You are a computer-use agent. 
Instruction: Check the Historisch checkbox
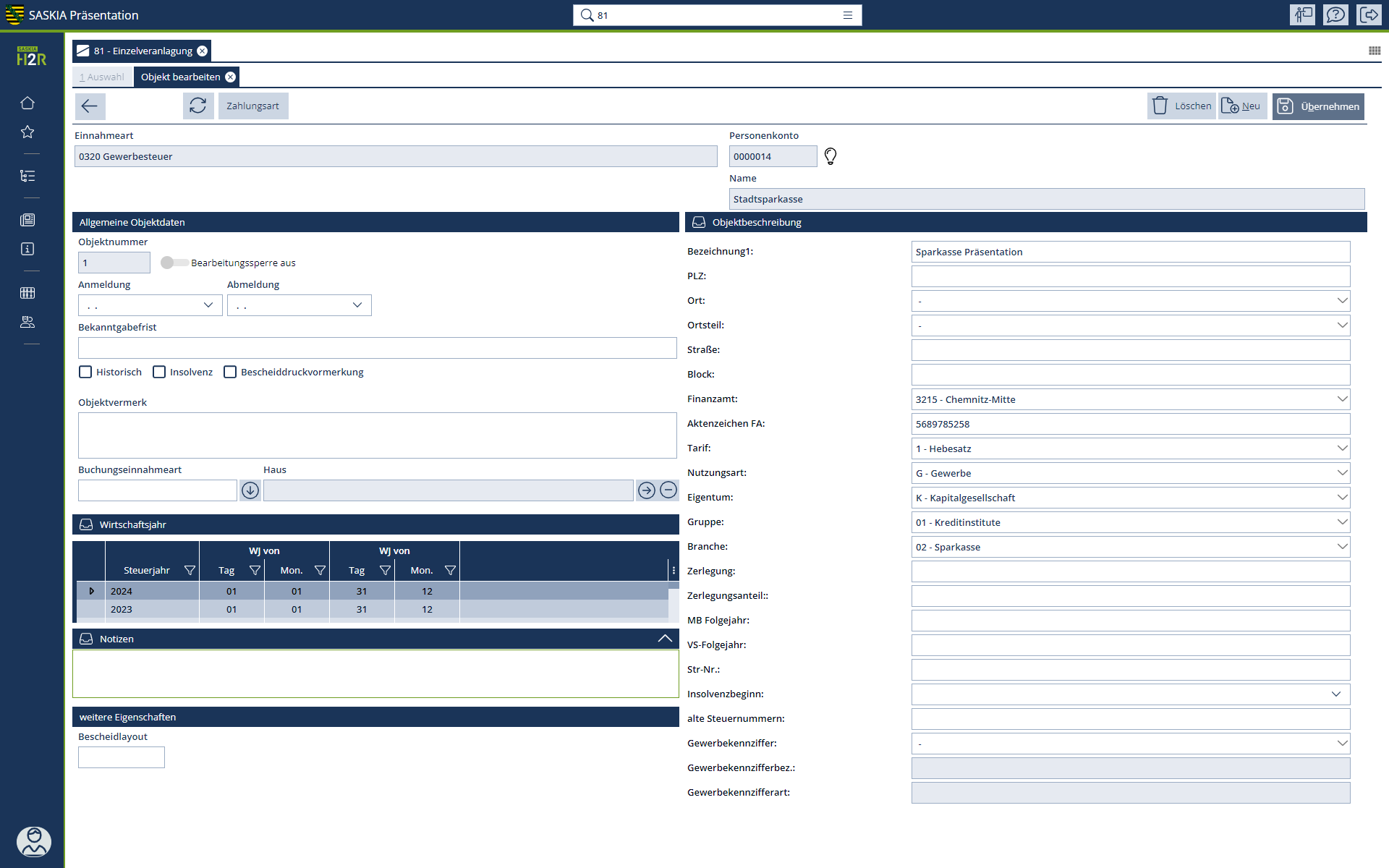(x=85, y=372)
